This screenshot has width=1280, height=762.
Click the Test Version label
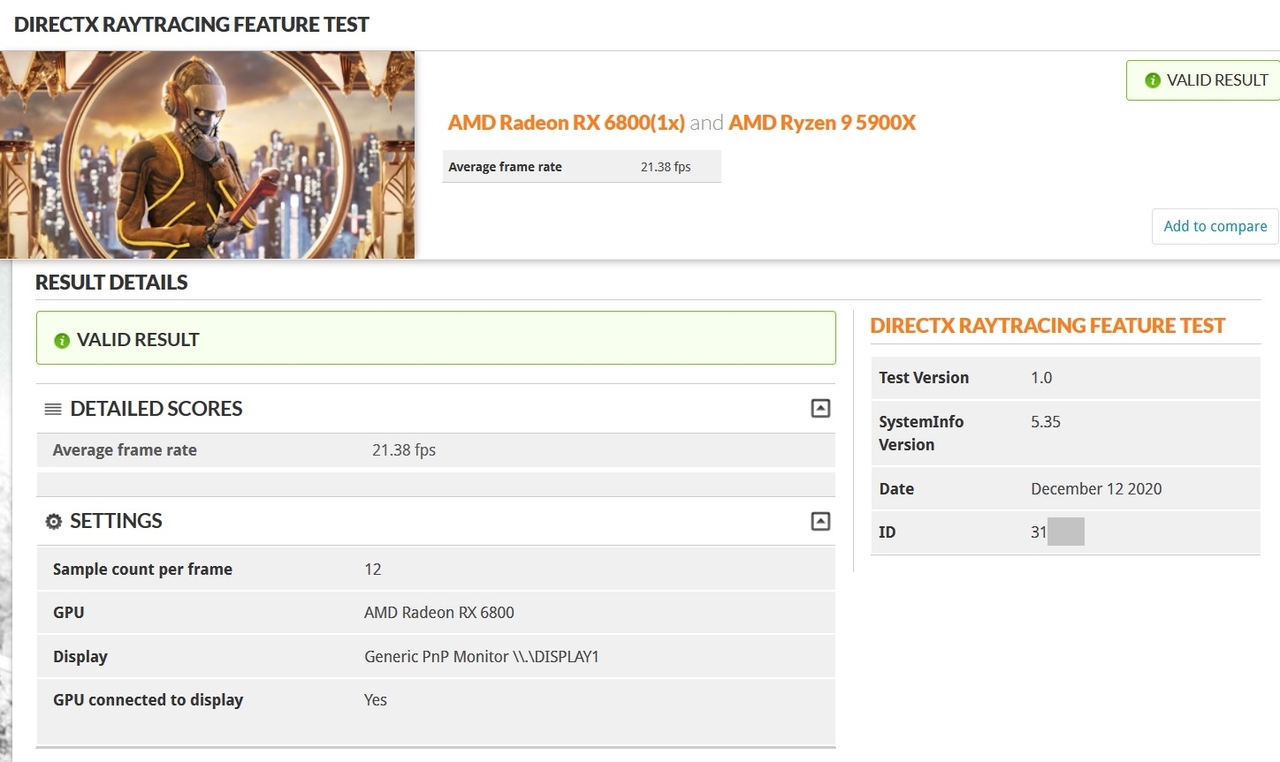point(924,378)
